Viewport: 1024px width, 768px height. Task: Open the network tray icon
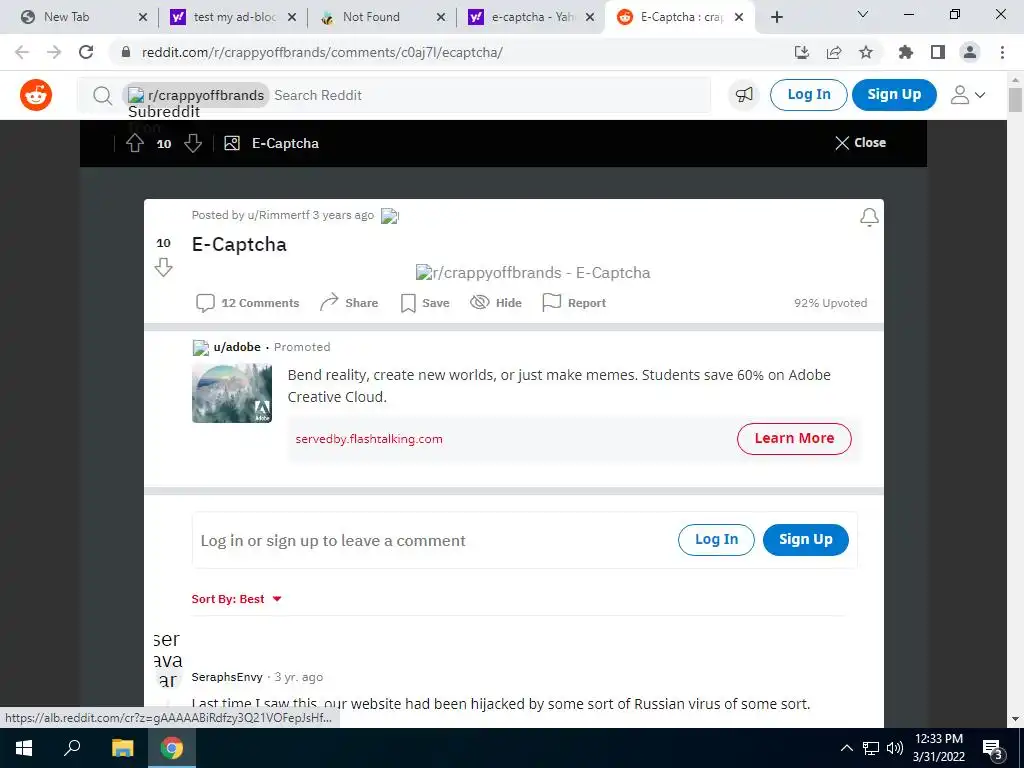click(871, 748)
